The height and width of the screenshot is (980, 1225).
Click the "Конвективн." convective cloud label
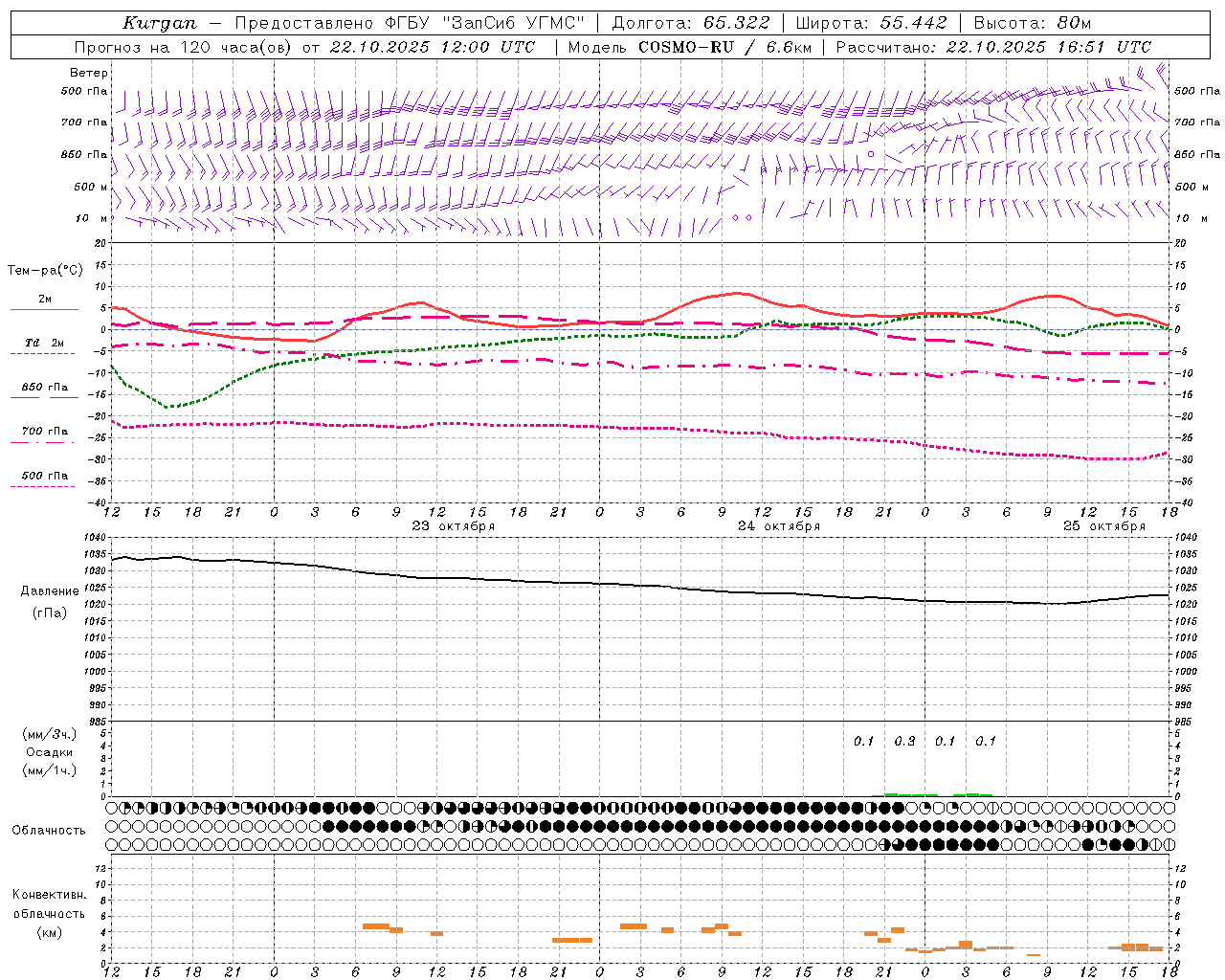(50, 895)
